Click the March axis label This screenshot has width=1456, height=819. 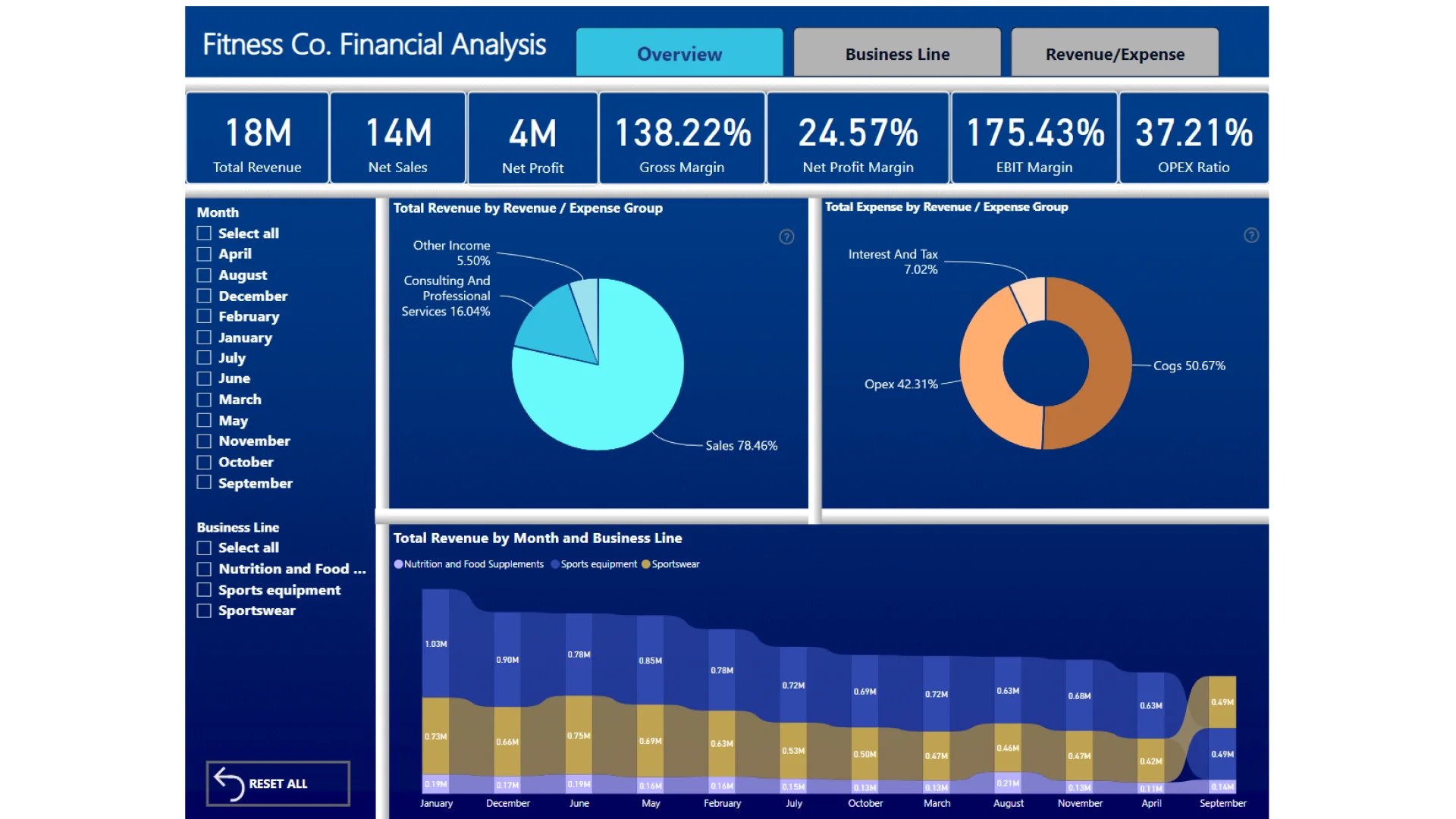click(x=937, y=803)
